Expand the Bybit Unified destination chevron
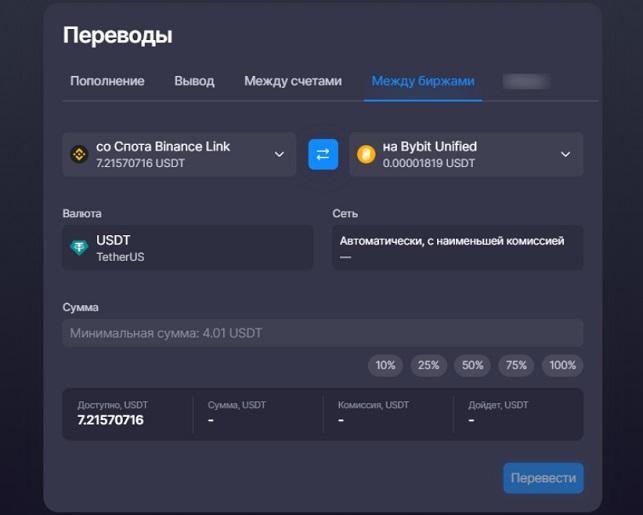The image size is (643, 515). 565,154
